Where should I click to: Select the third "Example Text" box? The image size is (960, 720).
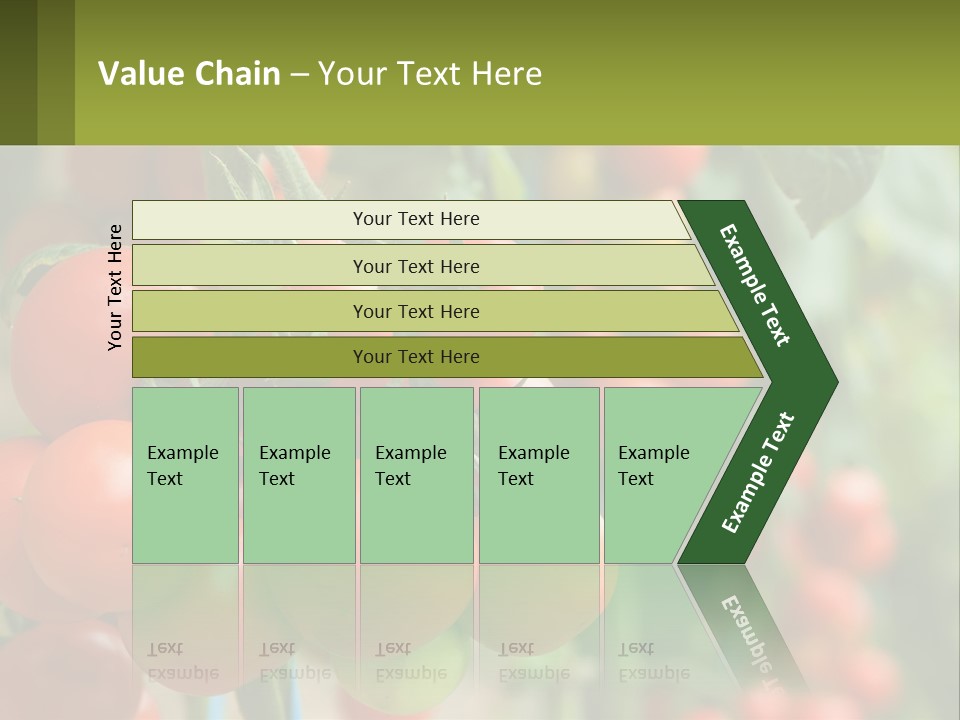pyautogui.click(x=416, y=475)
